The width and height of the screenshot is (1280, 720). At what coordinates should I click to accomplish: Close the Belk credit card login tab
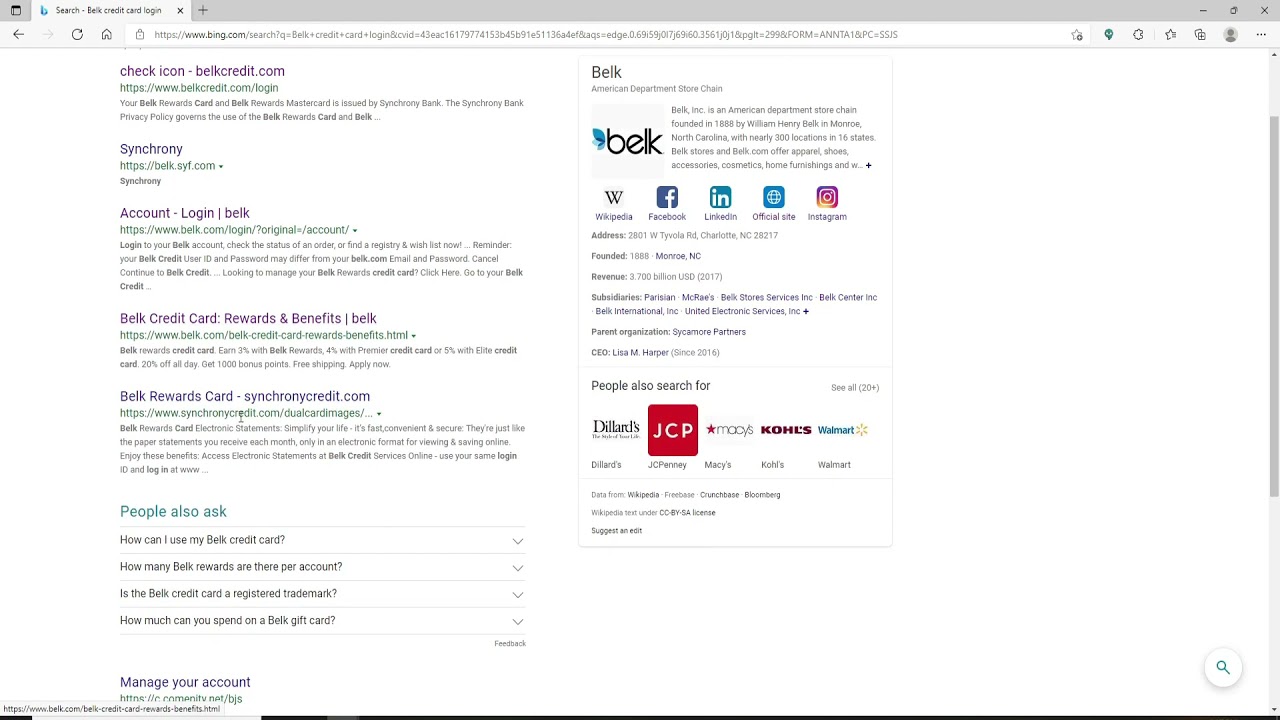180,10
